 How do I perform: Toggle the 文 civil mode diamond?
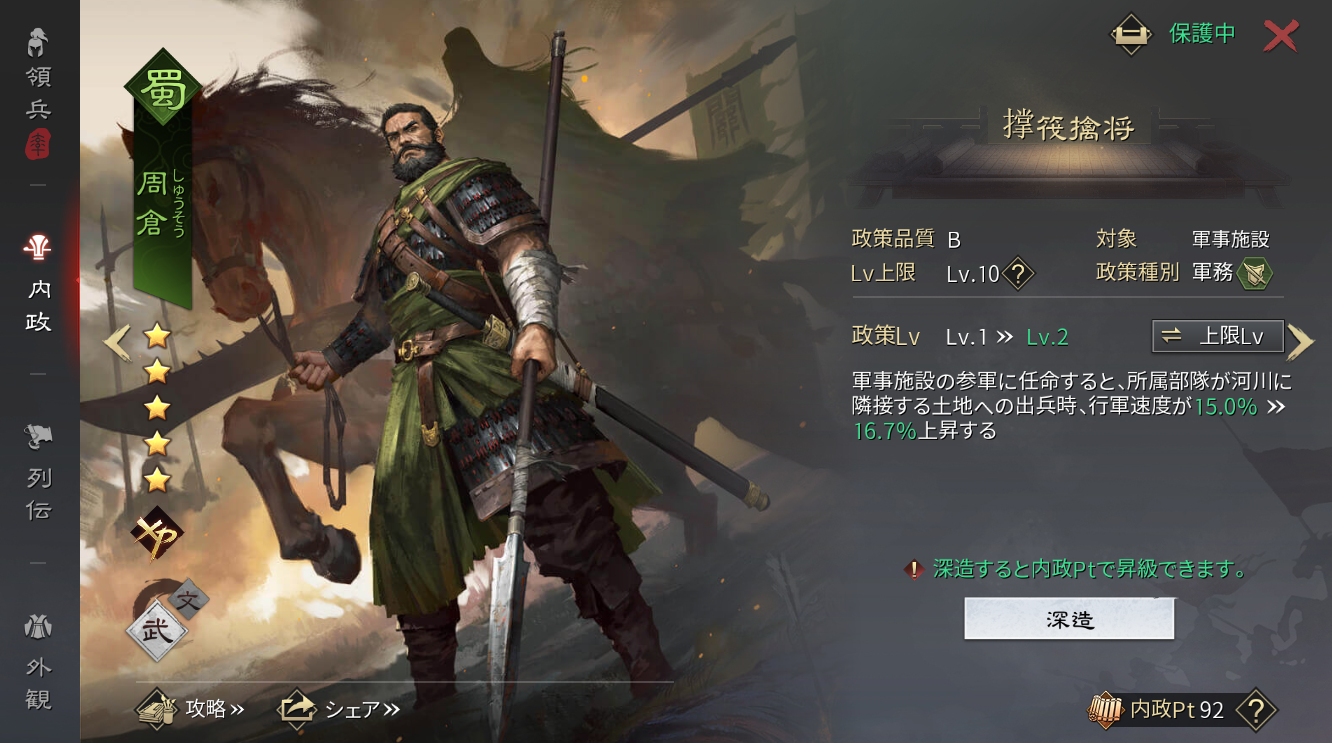[x=190, y=599]
